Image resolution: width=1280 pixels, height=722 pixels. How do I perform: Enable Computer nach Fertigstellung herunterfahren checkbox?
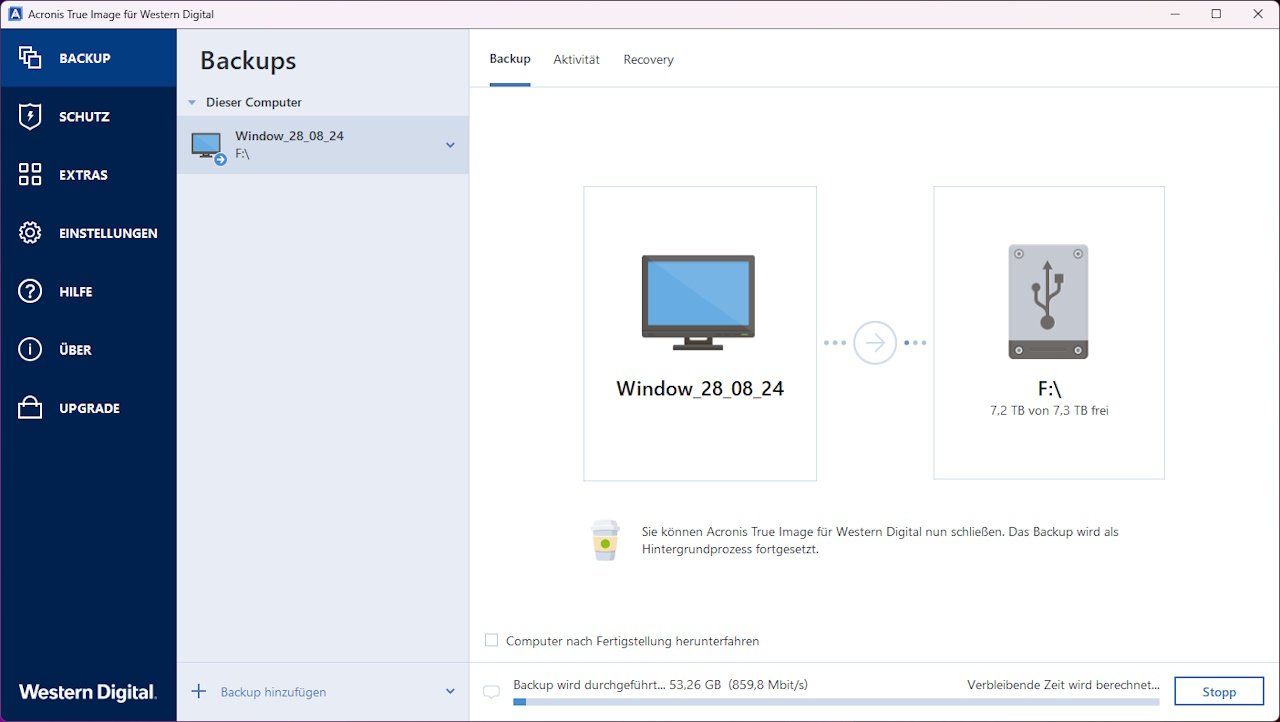[x=491, y=640]
